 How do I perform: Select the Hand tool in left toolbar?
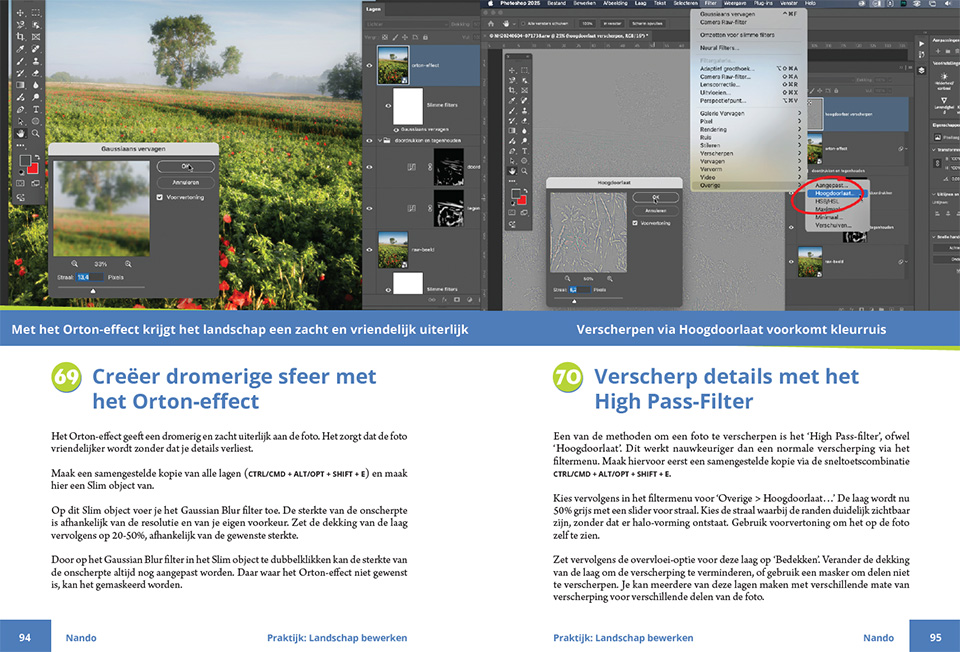[20, 133]
